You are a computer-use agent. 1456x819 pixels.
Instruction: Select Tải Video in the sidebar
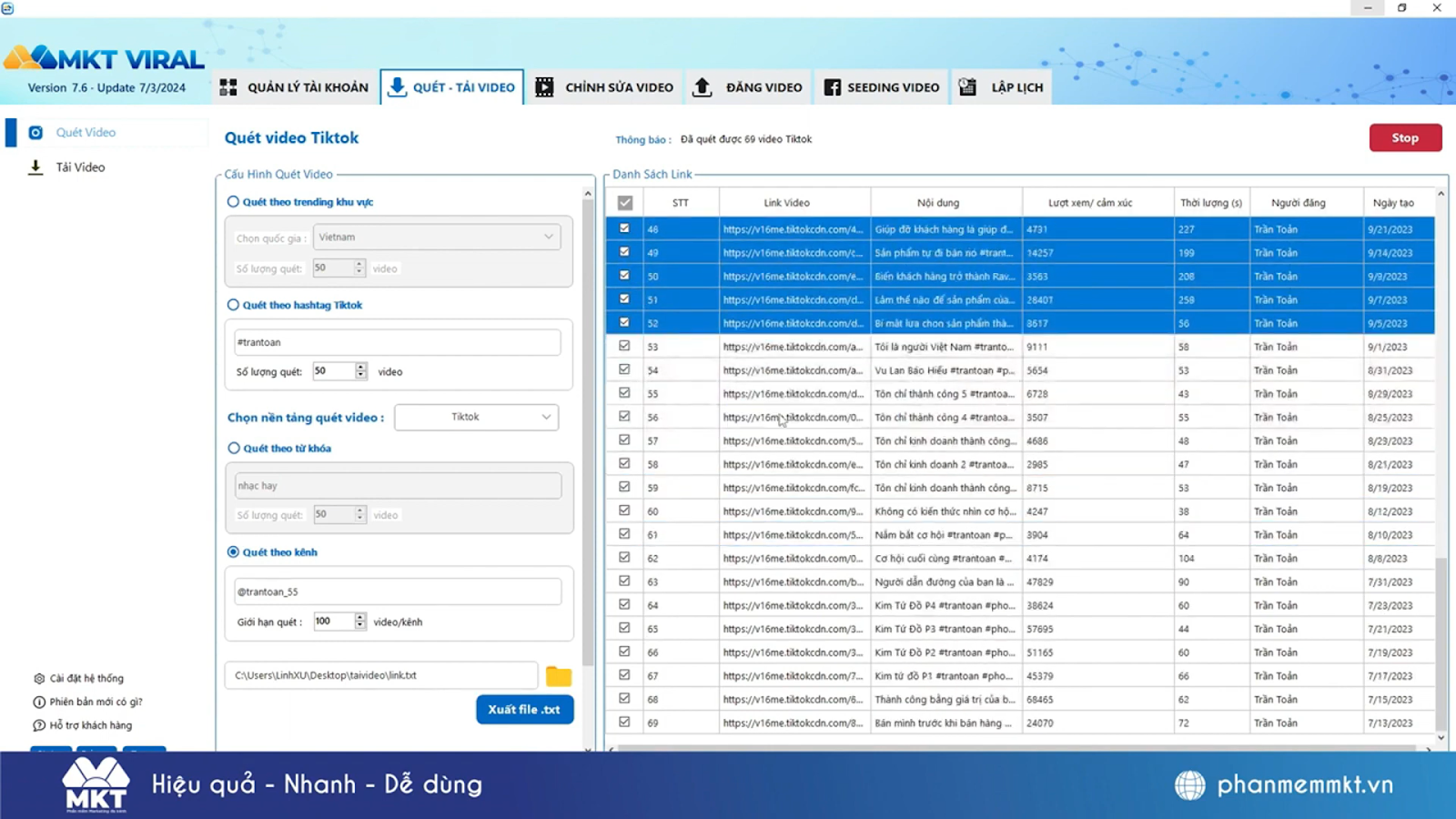coord(80,167)
